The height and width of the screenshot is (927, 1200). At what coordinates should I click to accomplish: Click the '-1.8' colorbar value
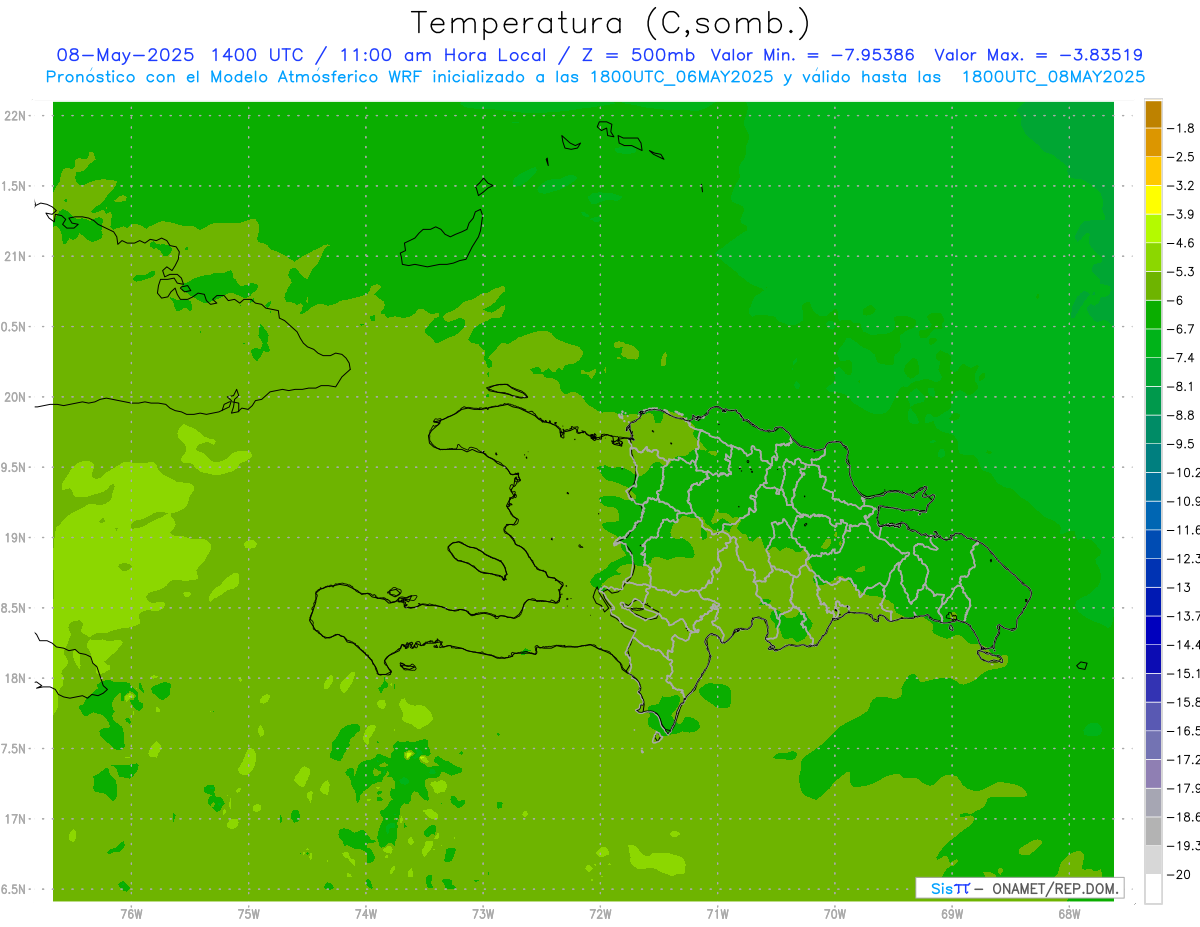pyautogui.click(x=1181, y=128)
